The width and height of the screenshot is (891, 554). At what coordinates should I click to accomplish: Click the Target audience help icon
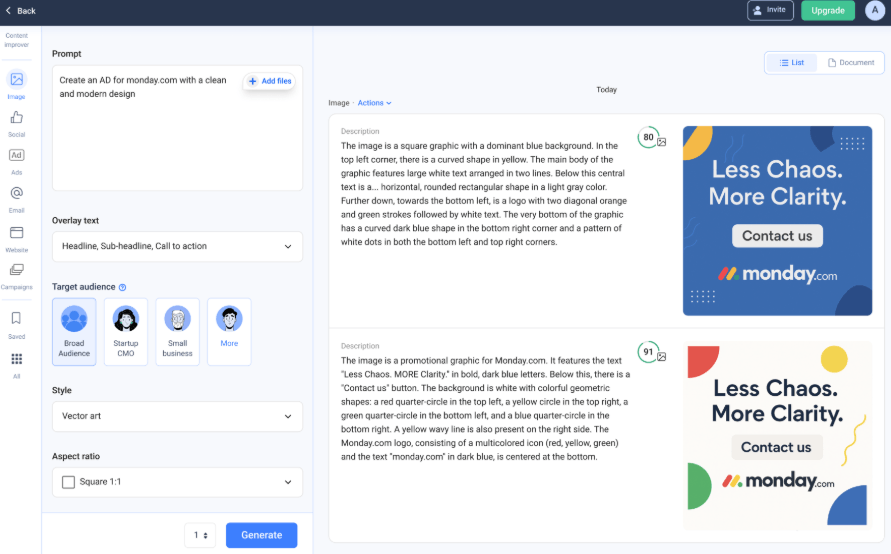[x=122, y=288]
